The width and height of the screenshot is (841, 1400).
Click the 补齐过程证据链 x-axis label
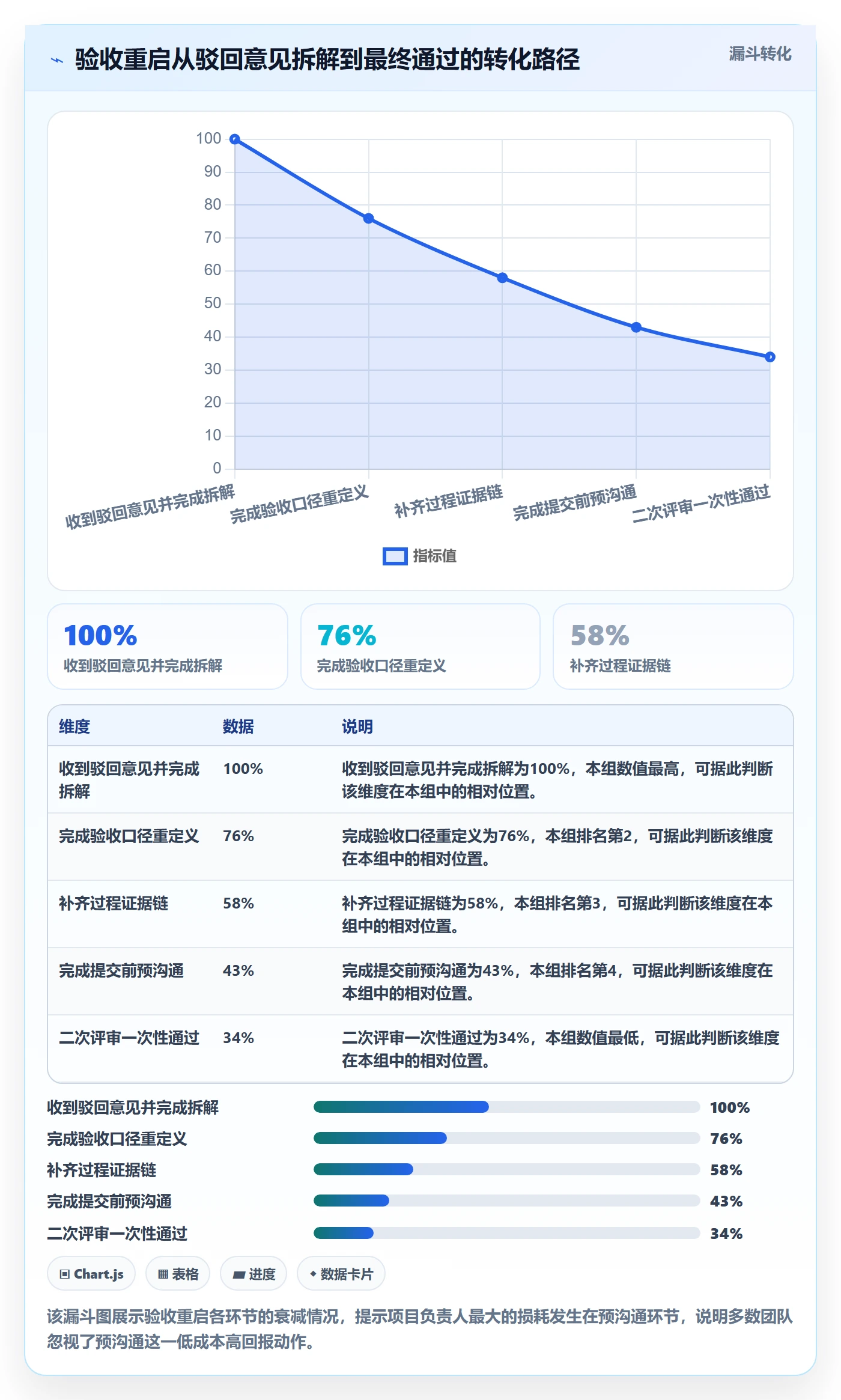tap(448, 501)
